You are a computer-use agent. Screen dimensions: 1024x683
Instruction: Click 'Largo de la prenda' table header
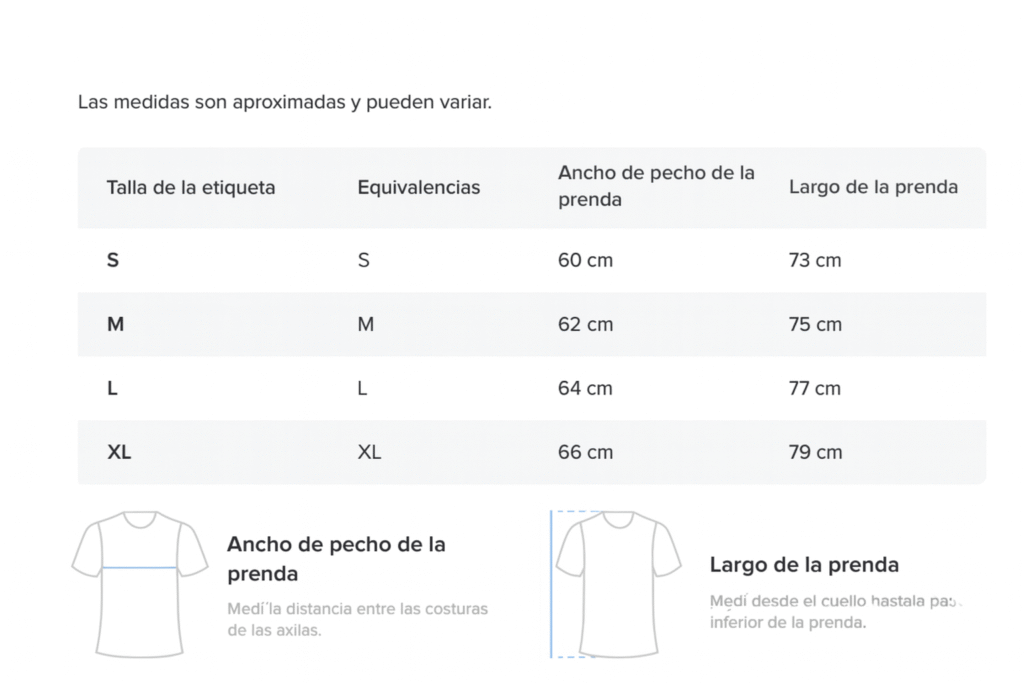click(x=873, y=187)
